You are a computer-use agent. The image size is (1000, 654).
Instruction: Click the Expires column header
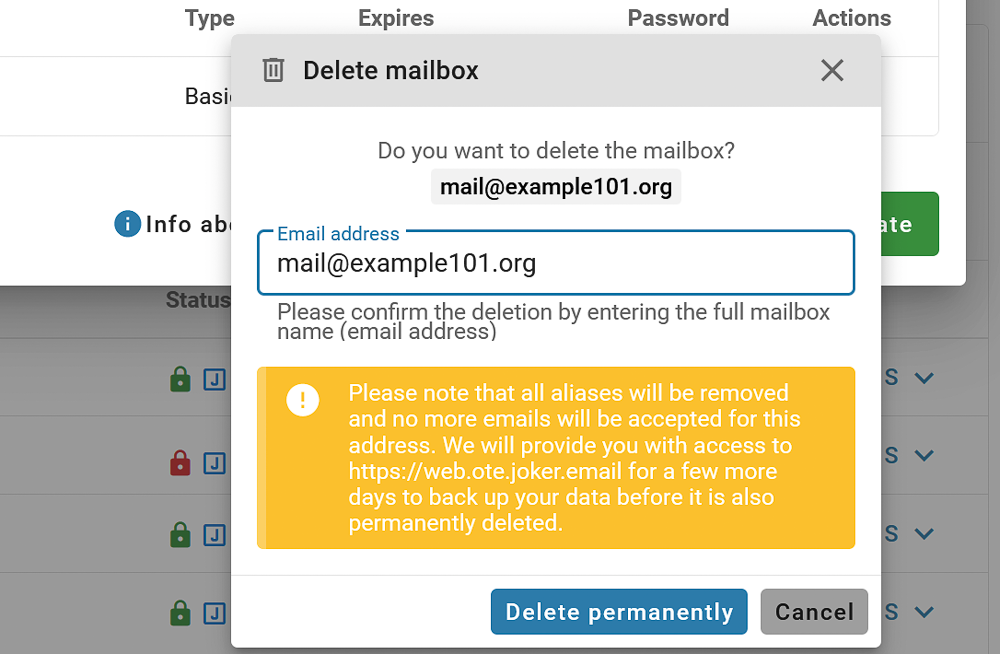pos(396,18)
